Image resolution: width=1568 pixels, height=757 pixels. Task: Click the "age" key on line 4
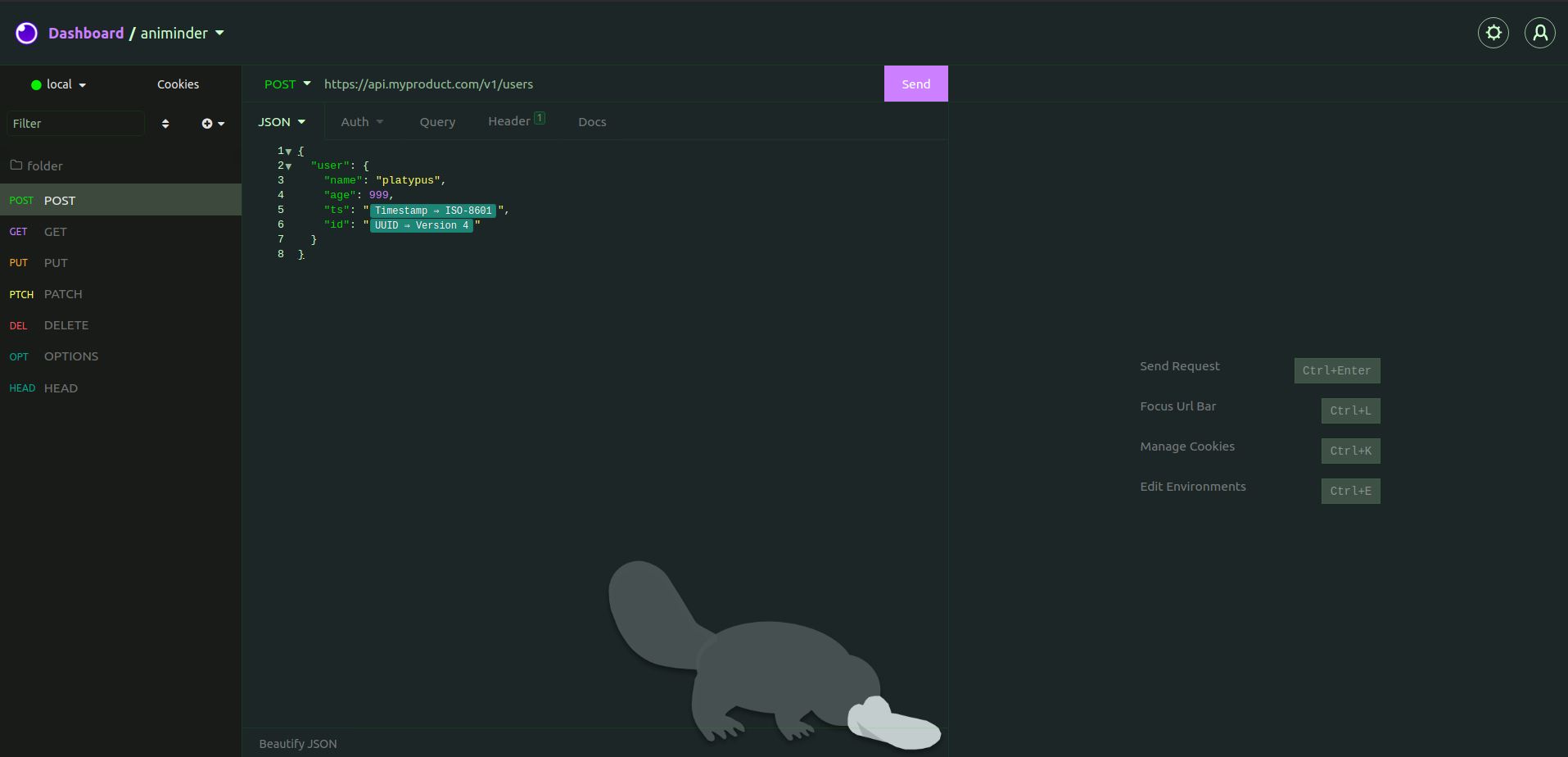pos(340,195)
